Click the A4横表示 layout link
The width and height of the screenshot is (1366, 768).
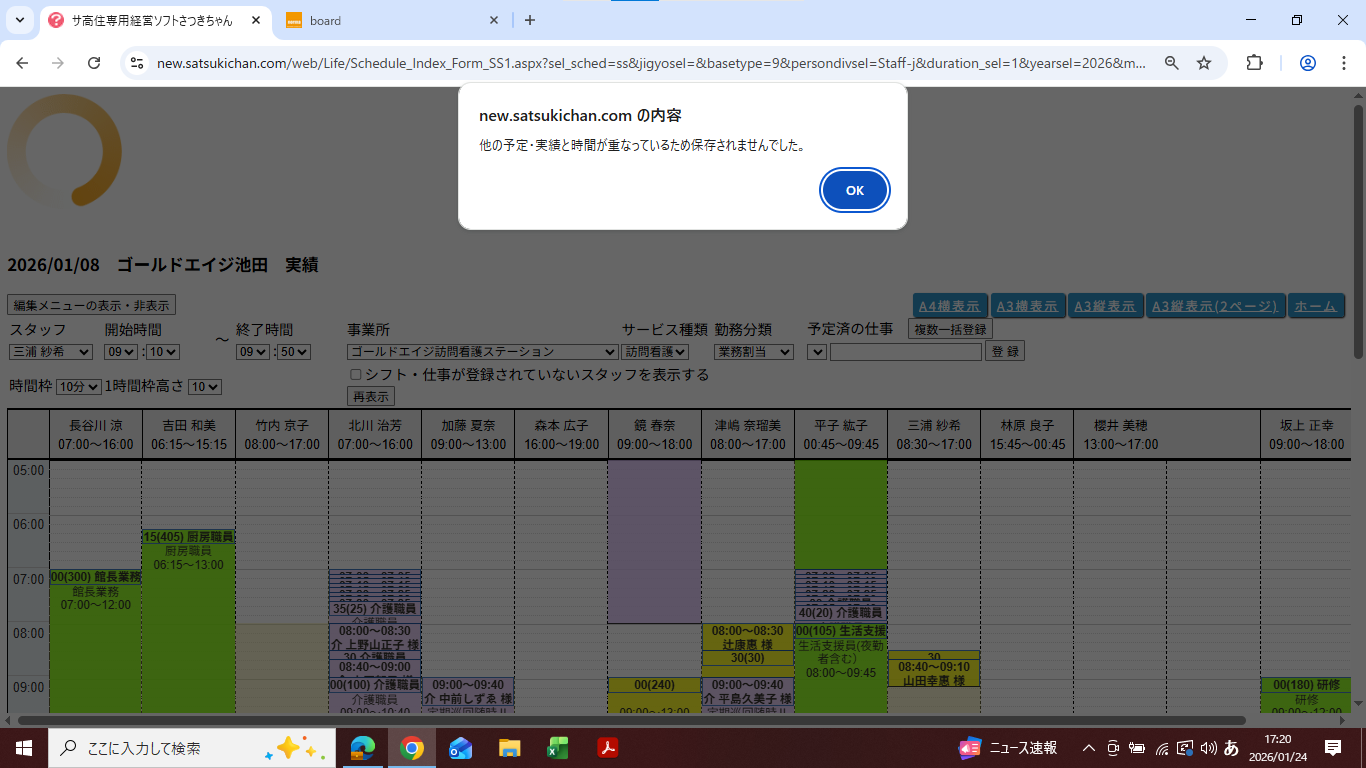(x=950, y=306)
